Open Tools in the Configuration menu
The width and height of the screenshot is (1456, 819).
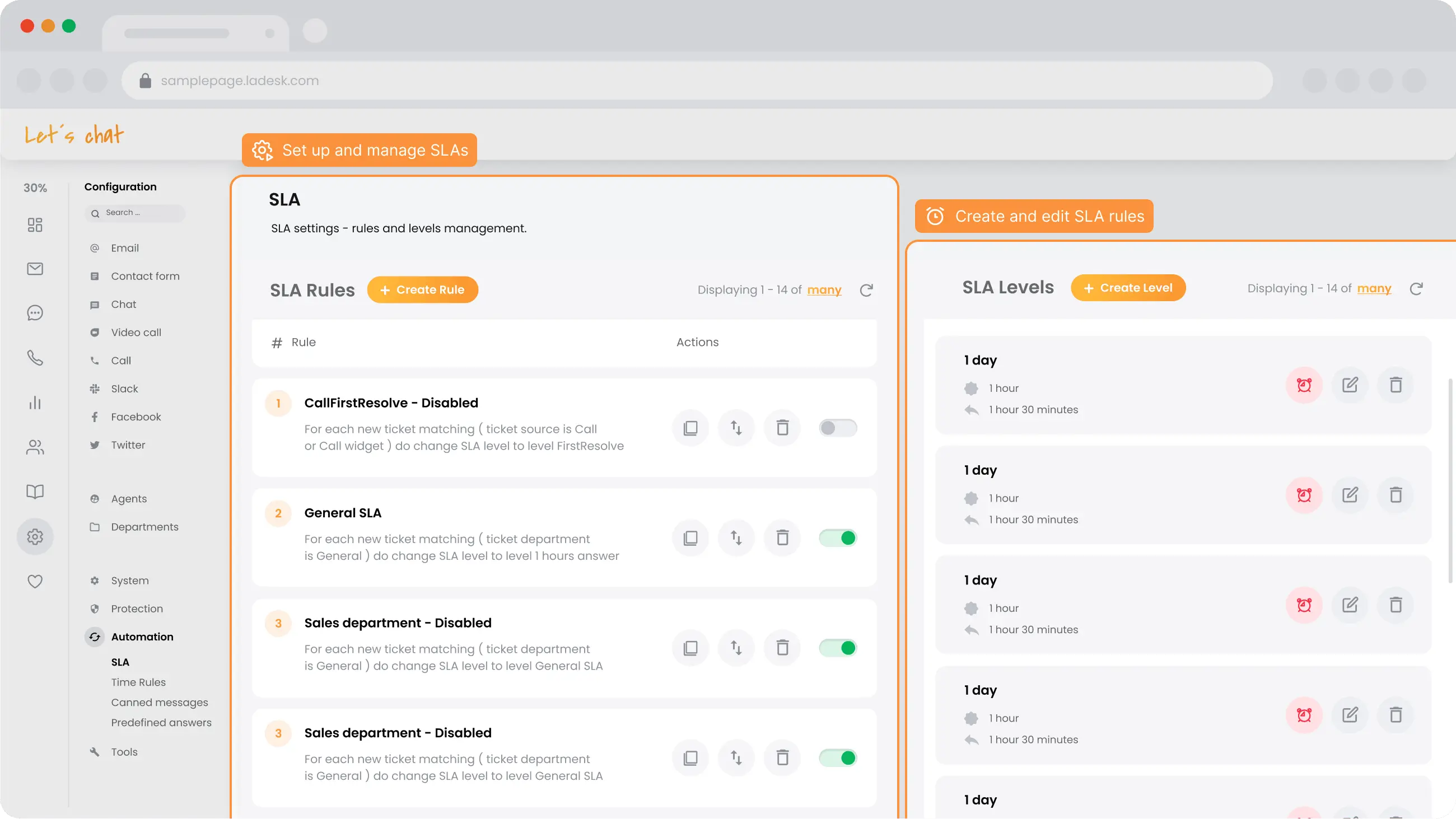click(x=114, y=752)
